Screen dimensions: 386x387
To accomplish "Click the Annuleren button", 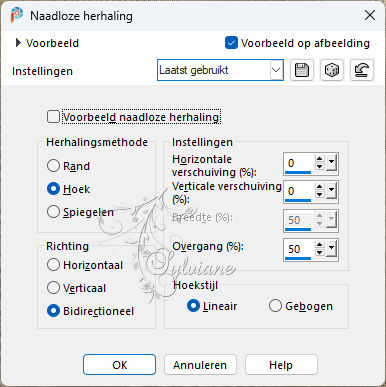I will 200,365.
